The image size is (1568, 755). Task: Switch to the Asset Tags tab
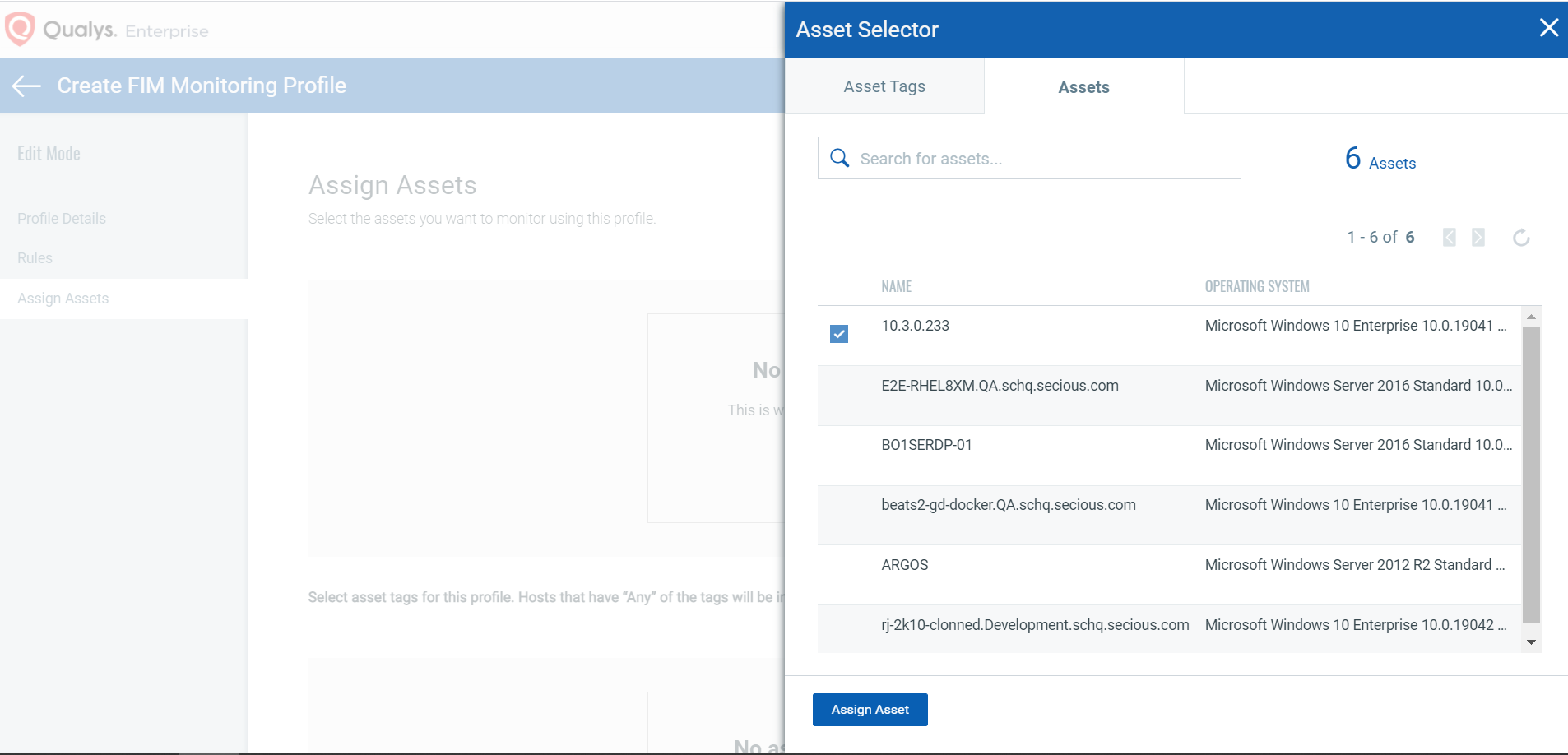pyautogui.click(x=884, y=86)
